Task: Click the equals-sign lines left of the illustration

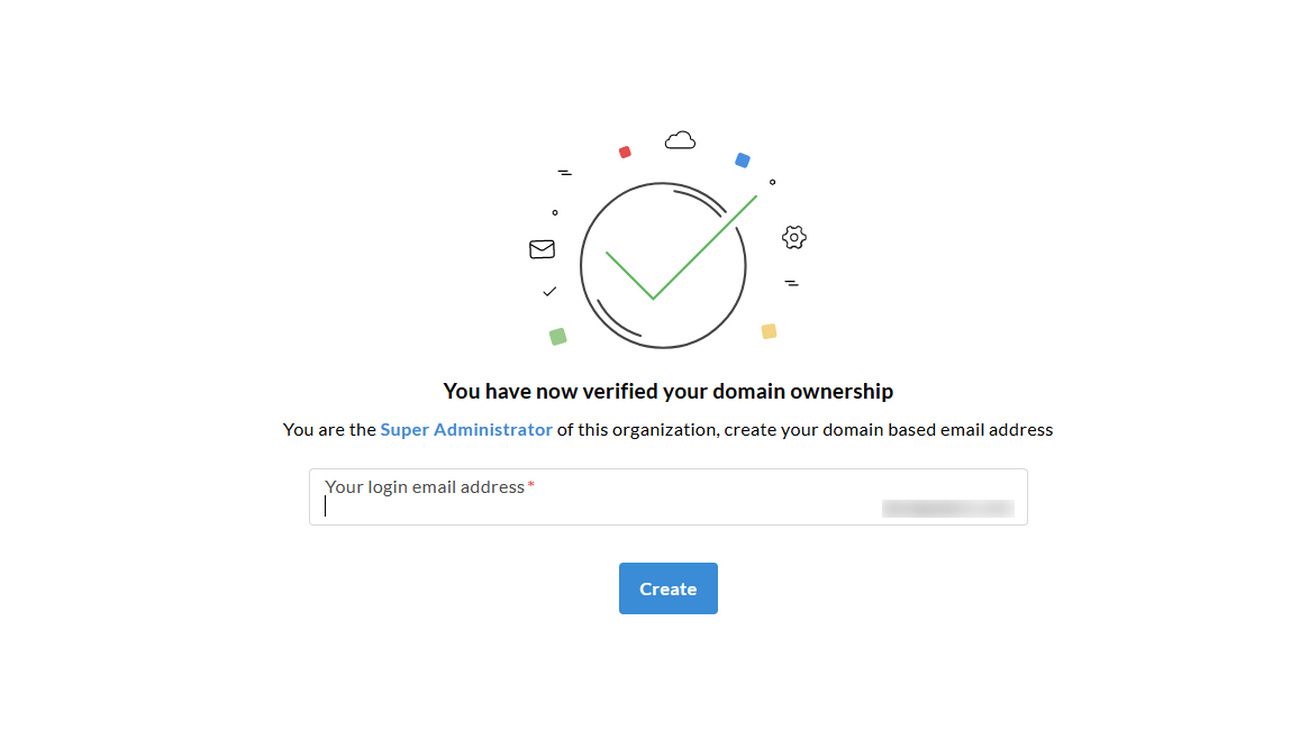Action: tap(564, 172)
